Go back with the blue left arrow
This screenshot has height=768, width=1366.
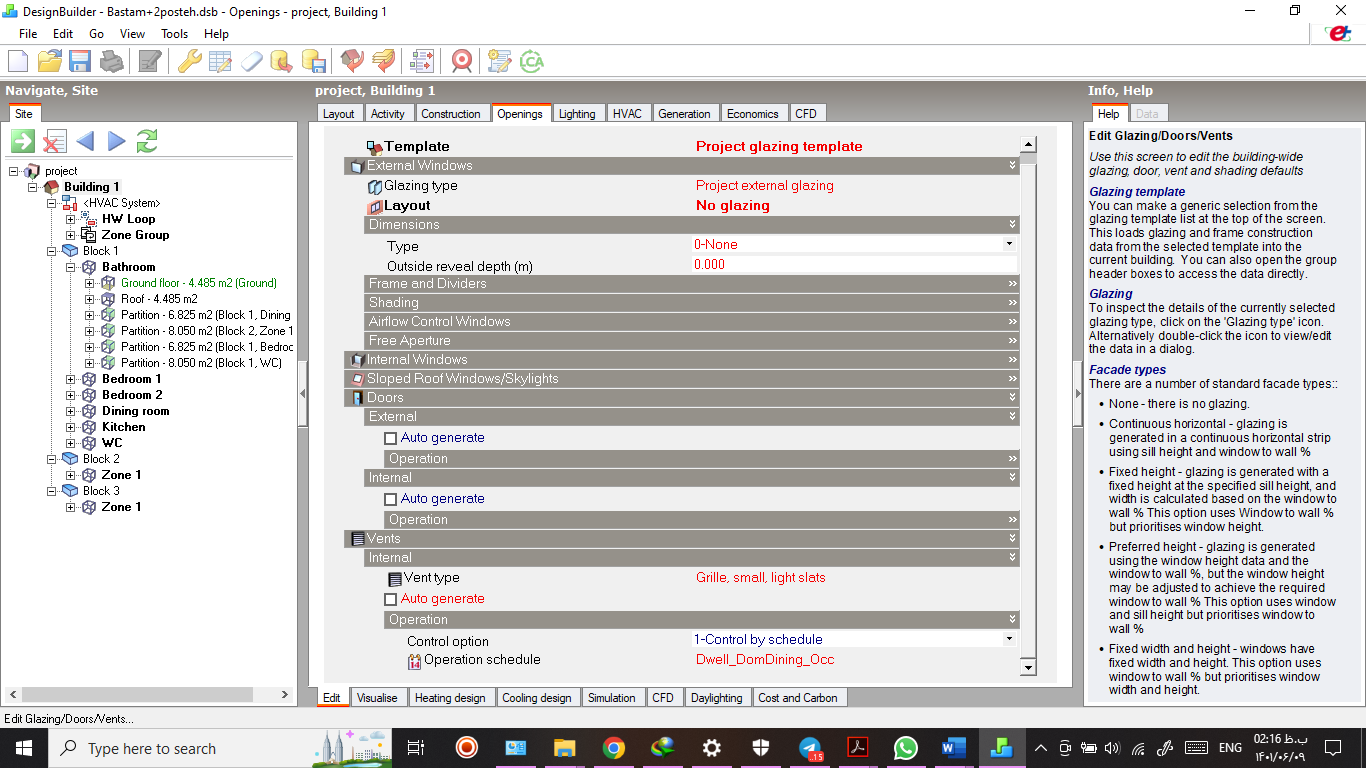tap(85, 141)
